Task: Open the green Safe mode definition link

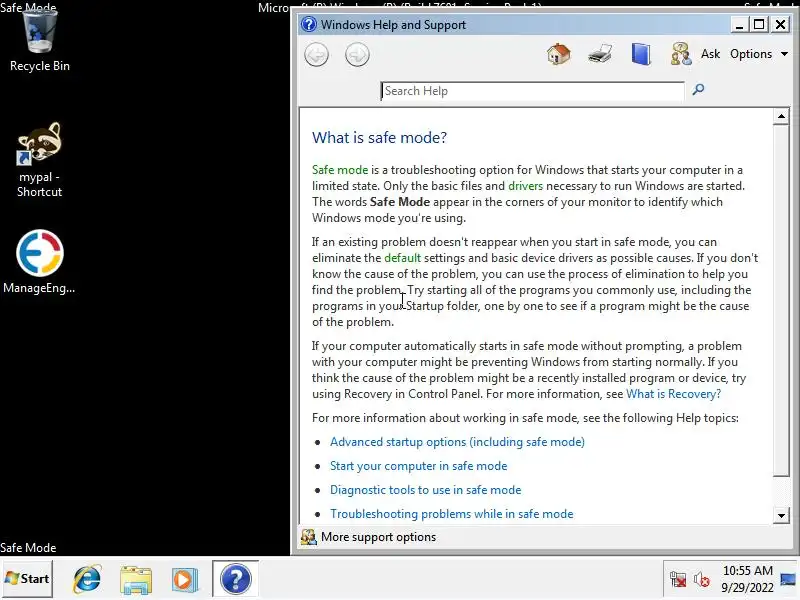Action: 340,170
